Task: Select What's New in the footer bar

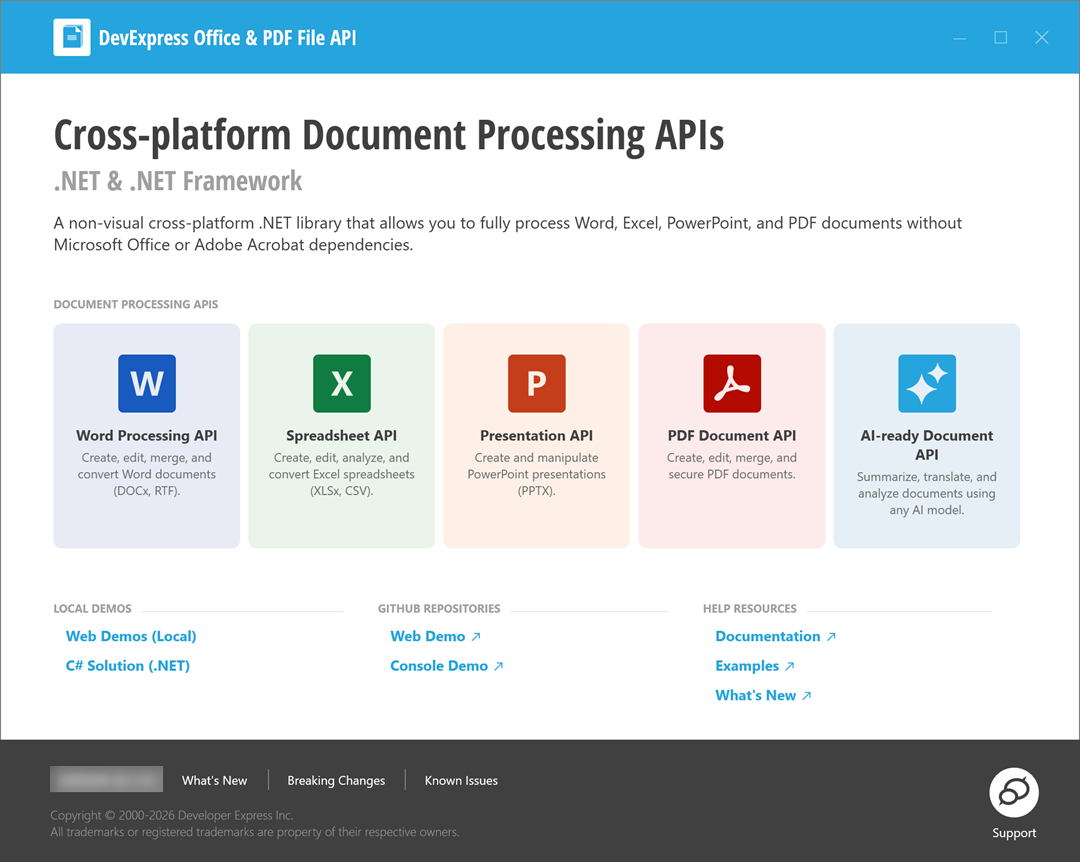Action: pos(214,780)
